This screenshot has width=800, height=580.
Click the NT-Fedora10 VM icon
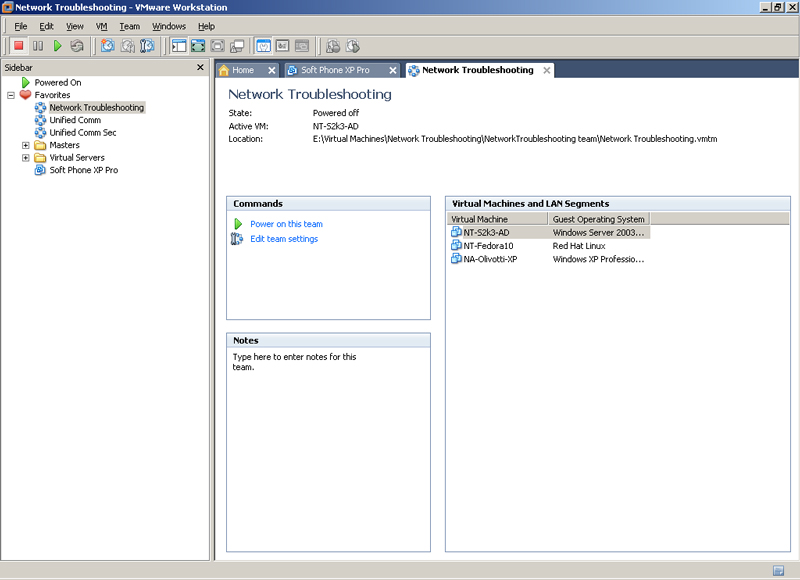(456, 245)
